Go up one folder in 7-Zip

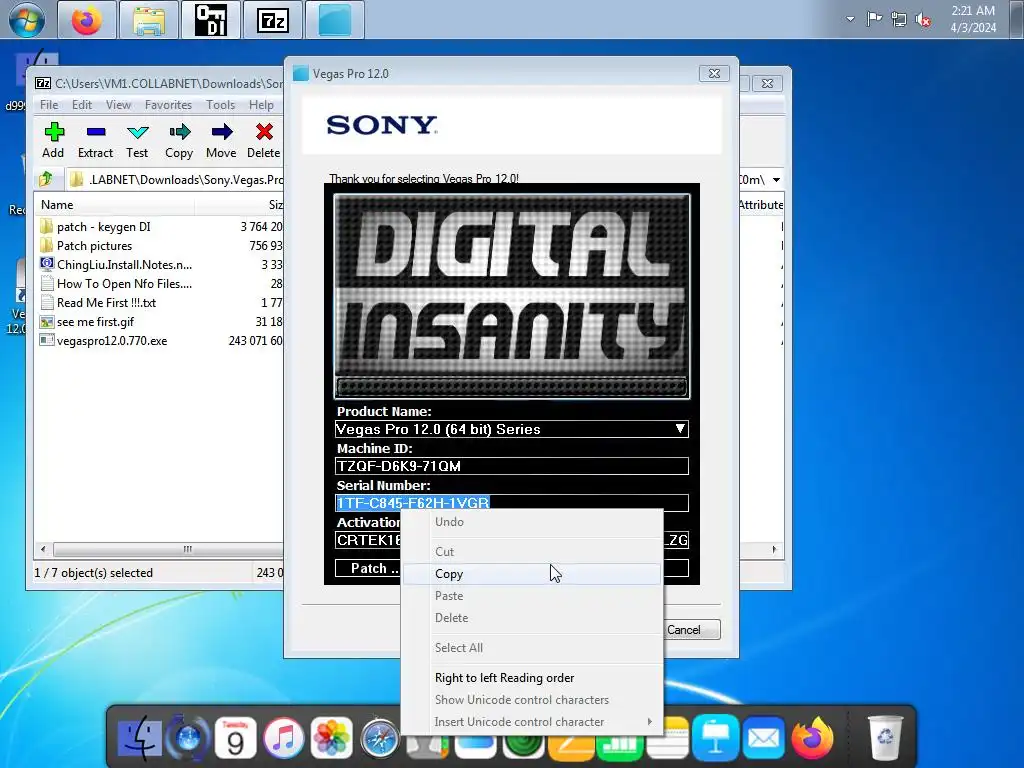coord(46,179)
